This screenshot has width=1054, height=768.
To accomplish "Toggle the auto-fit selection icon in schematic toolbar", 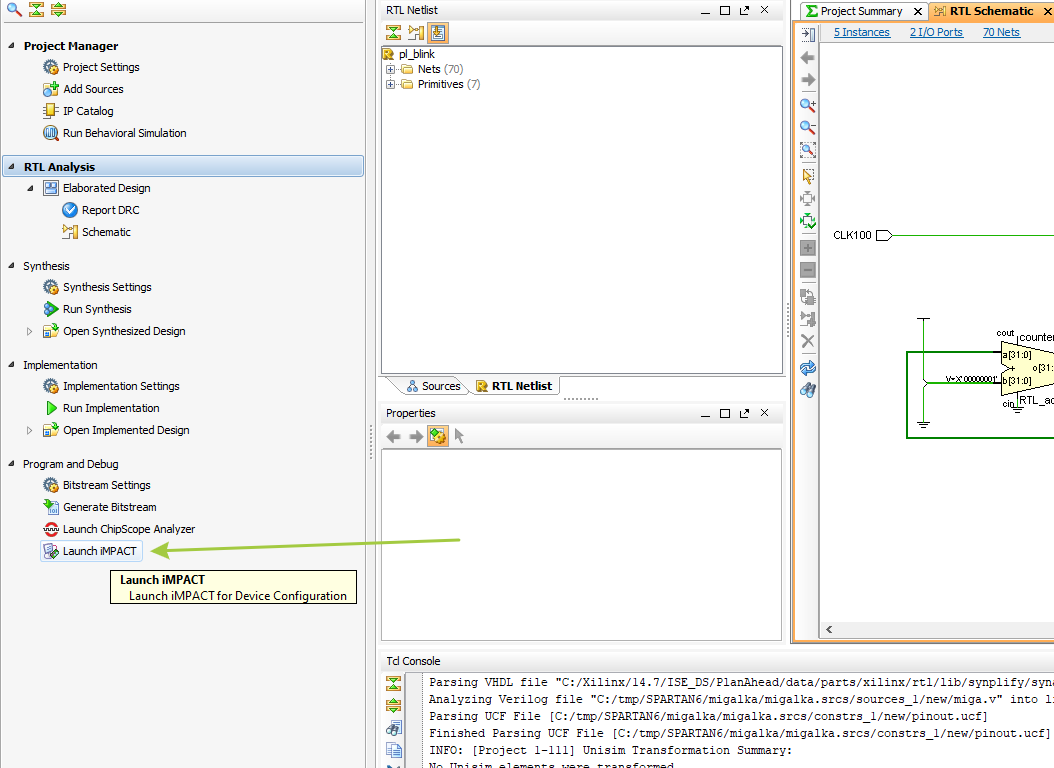I will (x=808, y=221).
